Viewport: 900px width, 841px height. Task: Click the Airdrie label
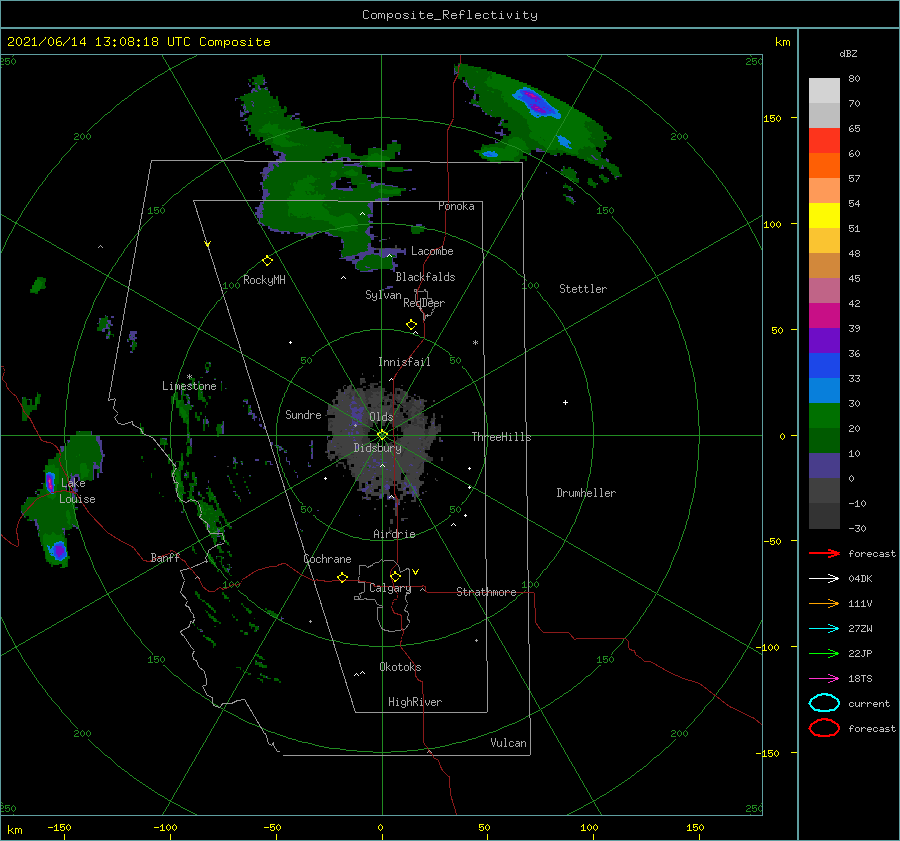click(394, 534)
